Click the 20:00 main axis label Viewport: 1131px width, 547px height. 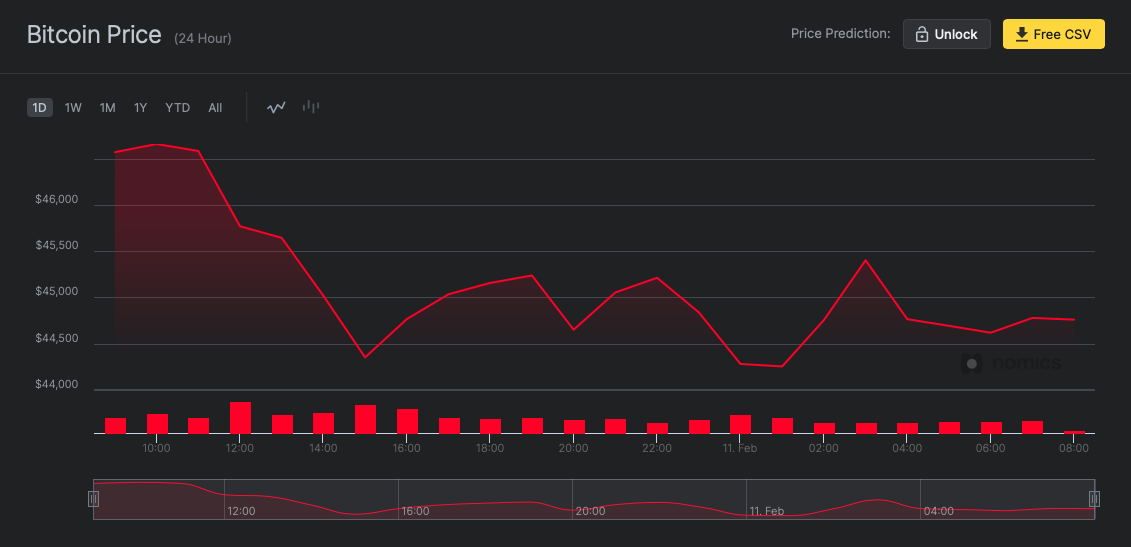573,448
